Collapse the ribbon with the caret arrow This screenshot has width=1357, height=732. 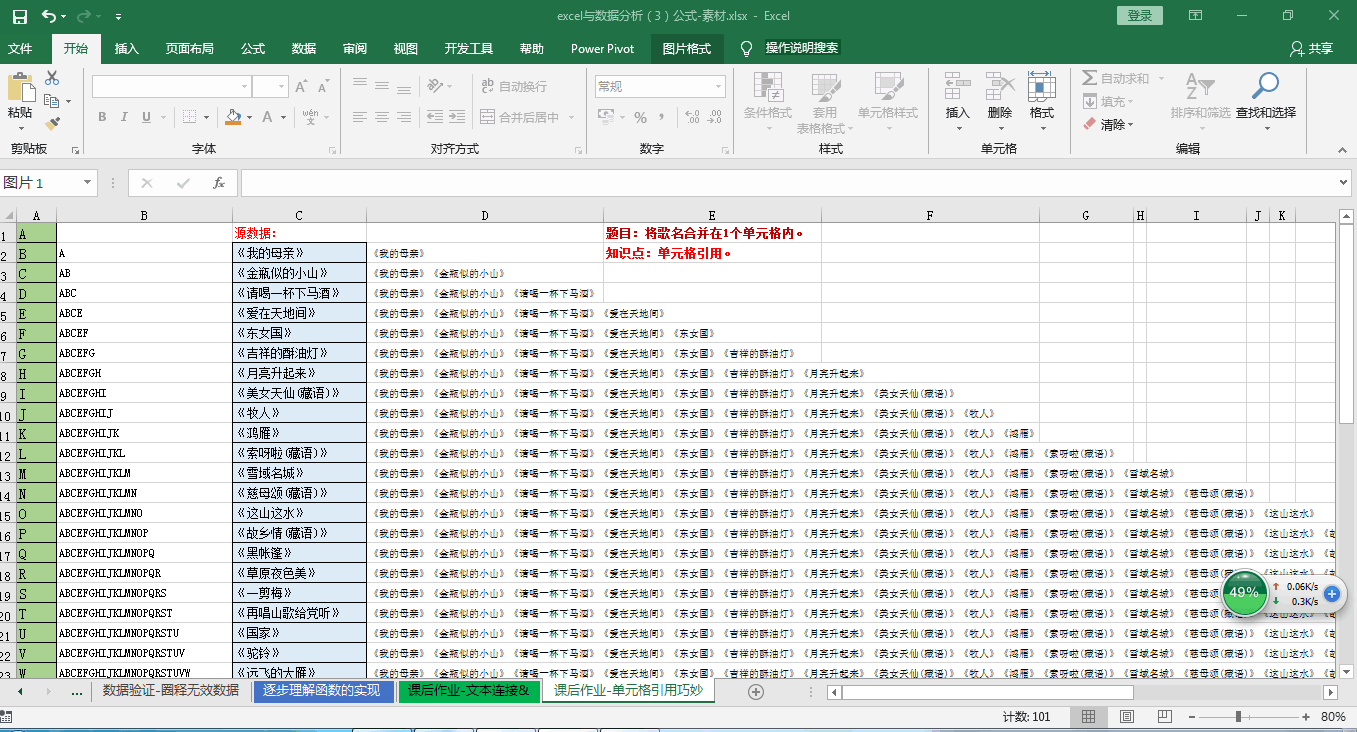(x=1342, y=150)
